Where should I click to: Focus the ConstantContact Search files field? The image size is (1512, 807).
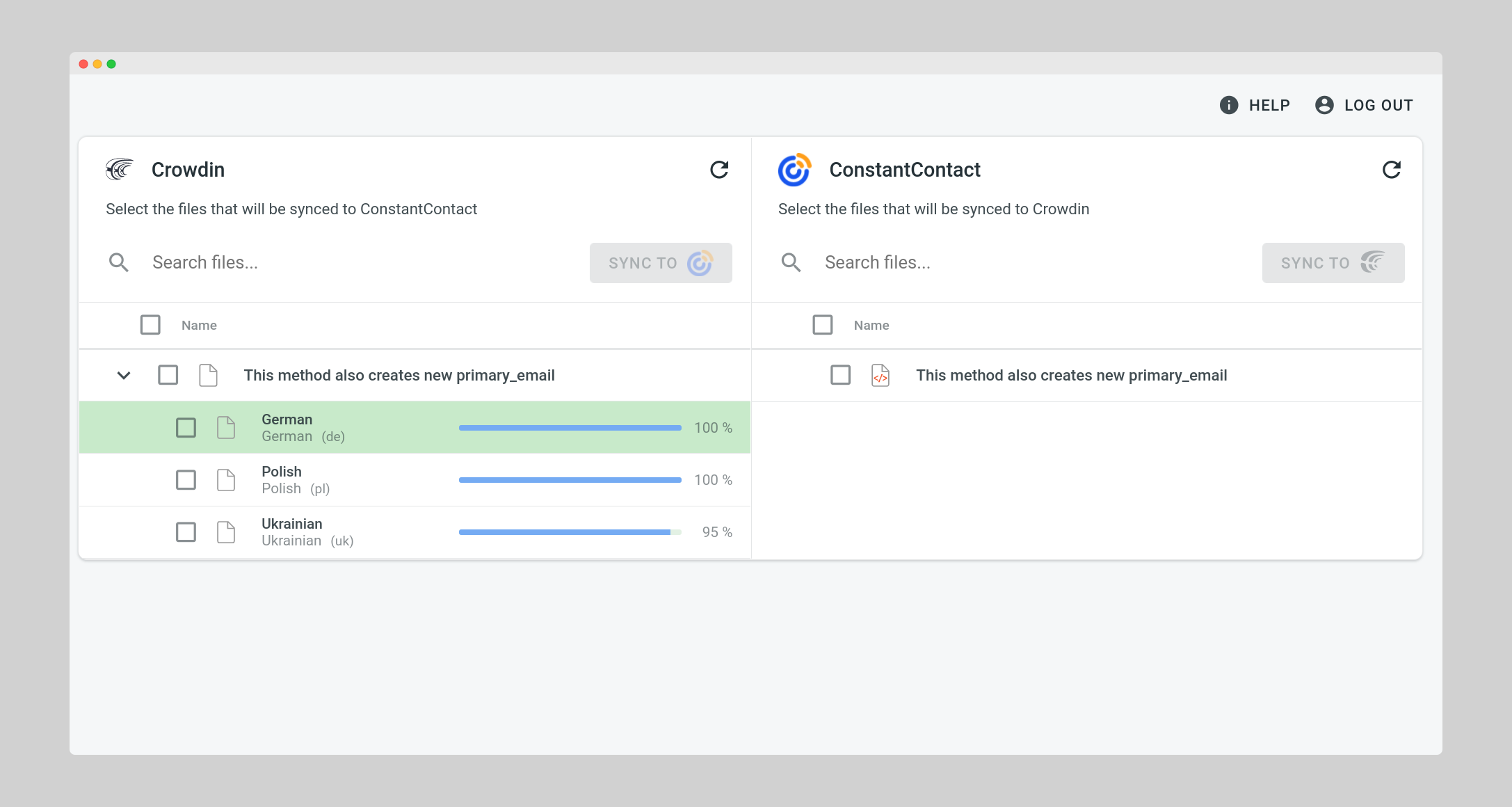coord(1036,262)
